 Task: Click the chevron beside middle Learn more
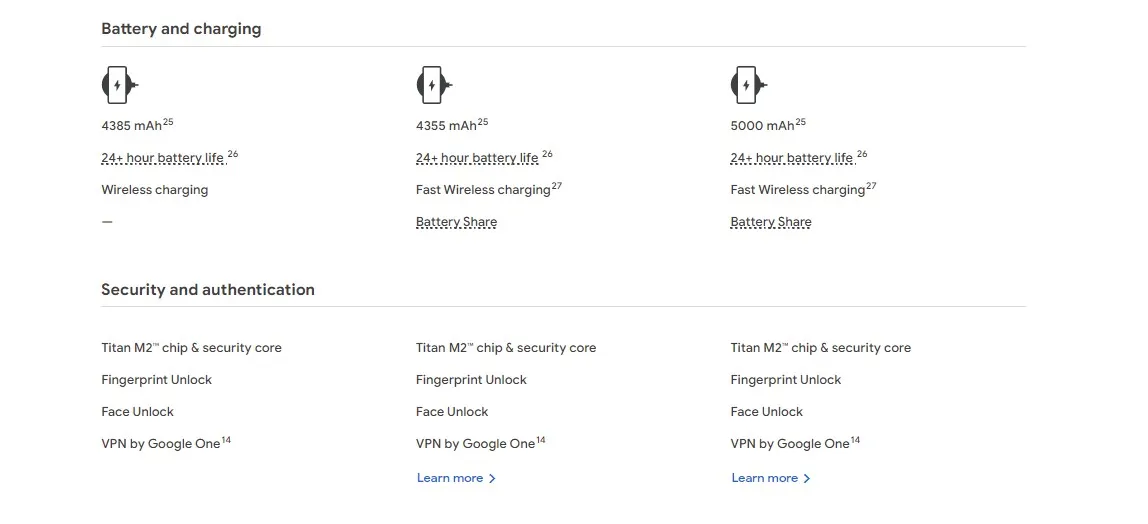[492, 479]
